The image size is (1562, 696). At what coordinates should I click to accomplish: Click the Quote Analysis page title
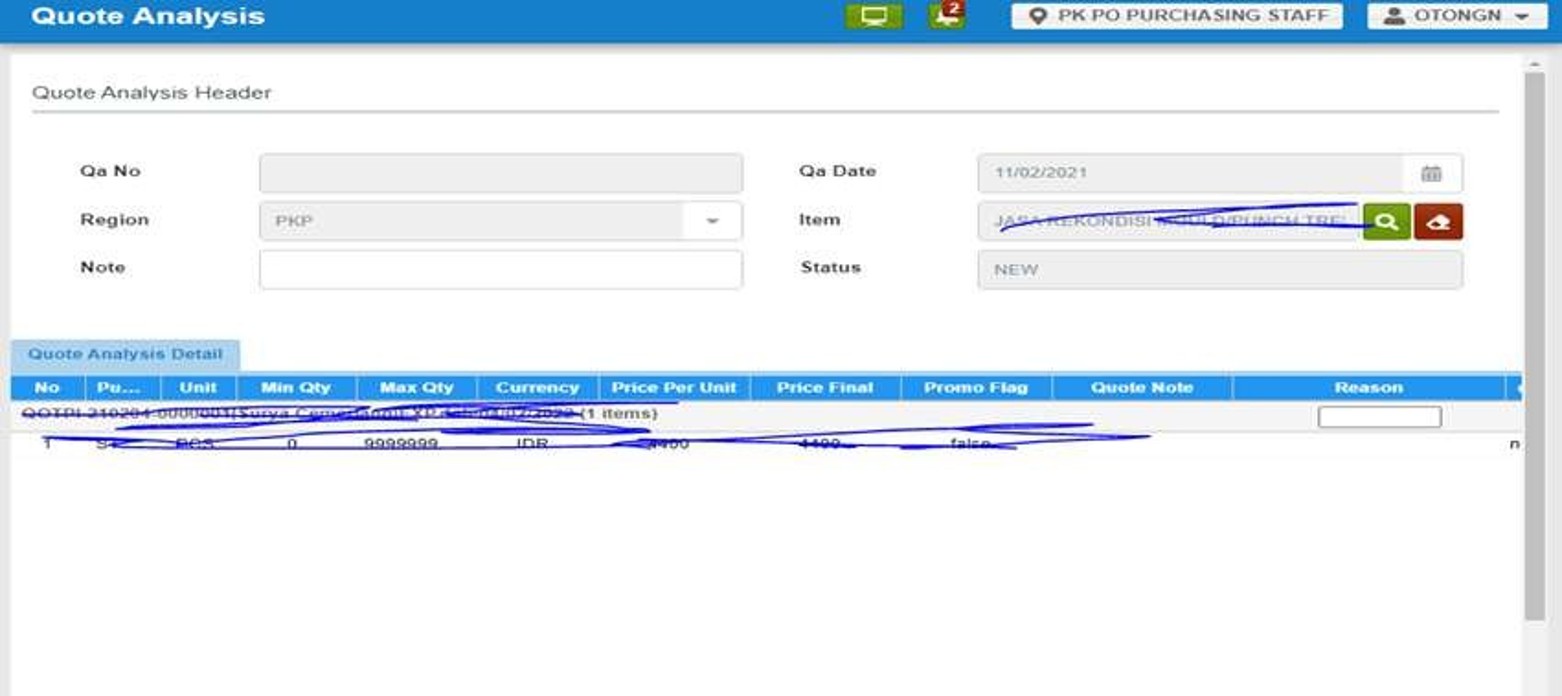point(148,17)
